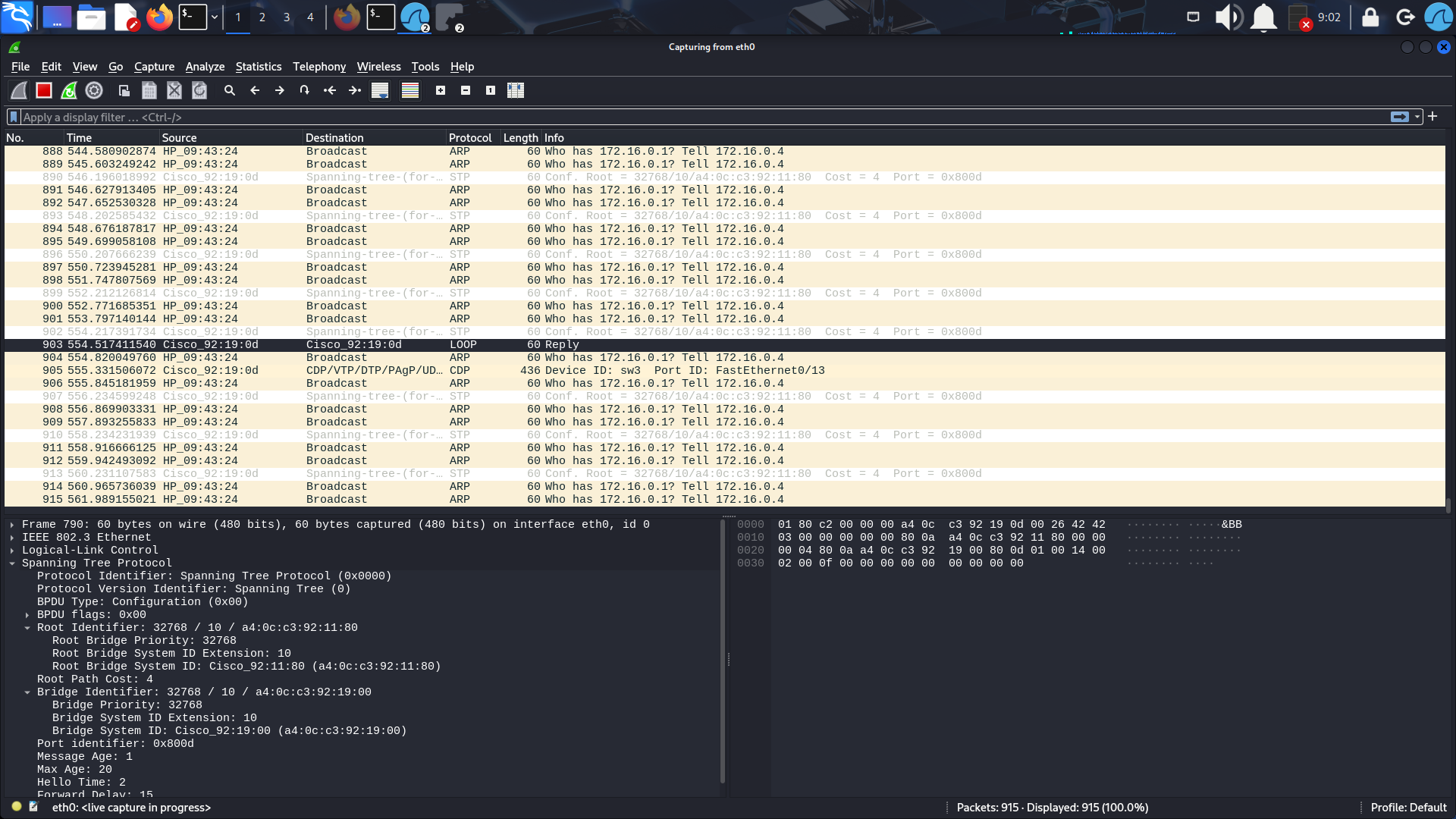Open the Tools menu
The width and height of the screenshot is (1456, 819).
click(x=425, y=67)
